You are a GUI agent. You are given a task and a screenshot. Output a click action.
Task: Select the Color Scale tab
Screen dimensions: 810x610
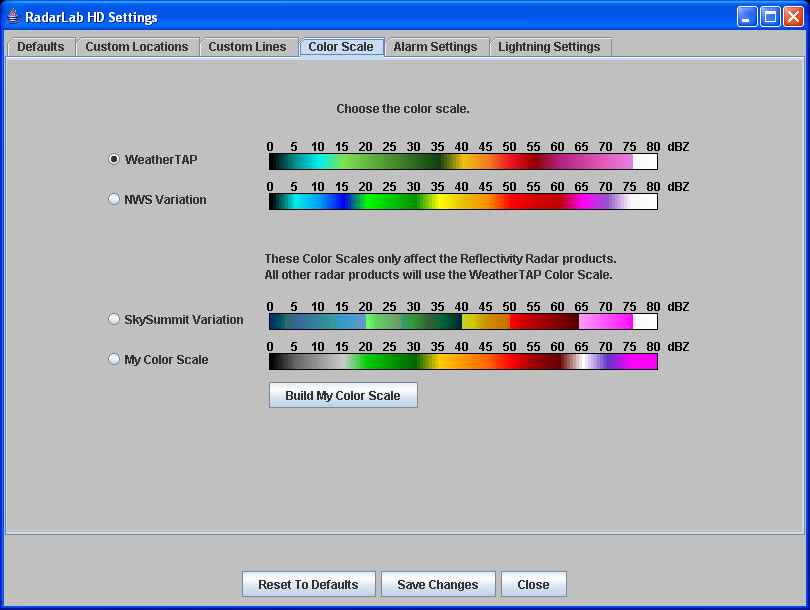[341, 46]
